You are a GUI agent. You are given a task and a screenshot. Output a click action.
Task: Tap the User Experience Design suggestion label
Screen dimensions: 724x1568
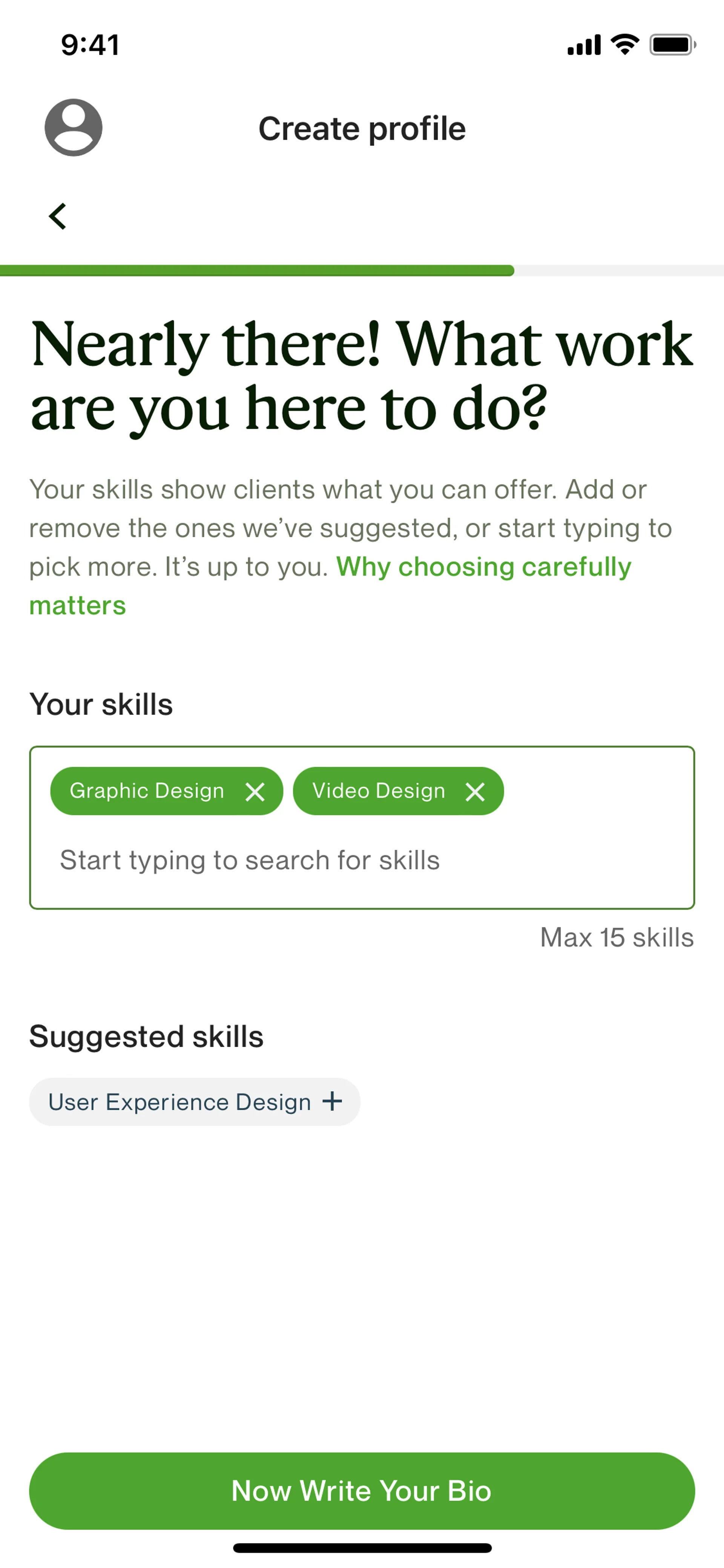click(x=179, y=1102)
